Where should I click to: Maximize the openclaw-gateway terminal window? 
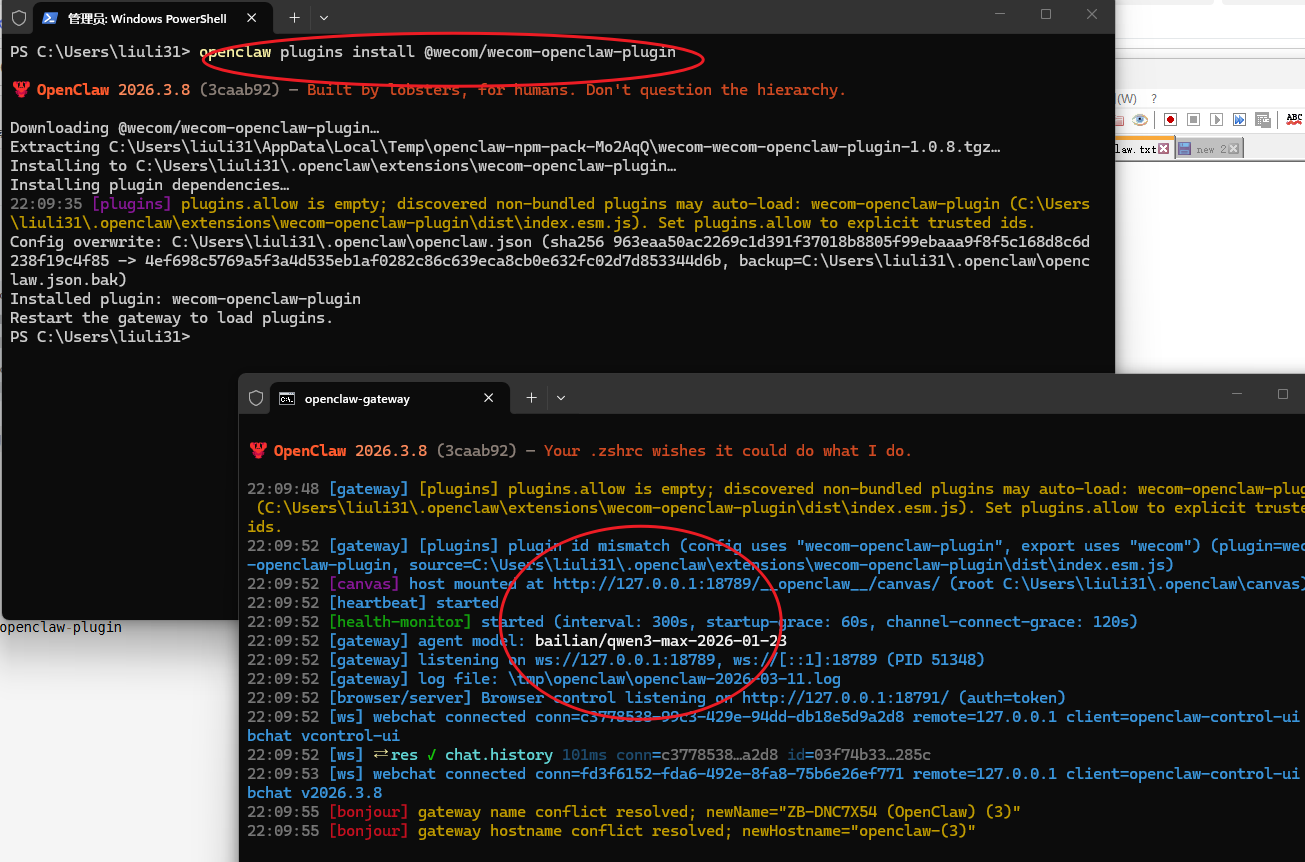click(1283, 394)
